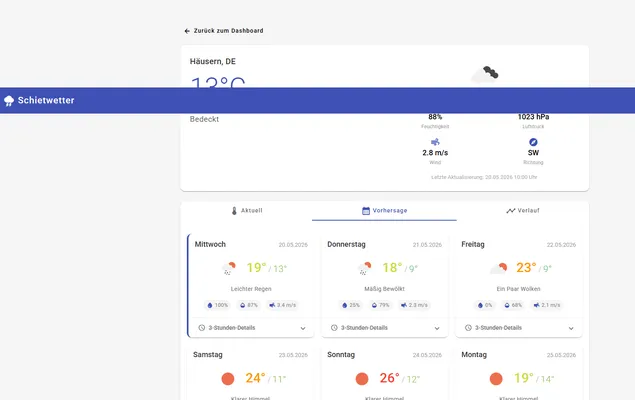The width and height of the screenshot is (635, 400).
Task: Click the sun icon in Sonntag card
Action: click(362, 379)
